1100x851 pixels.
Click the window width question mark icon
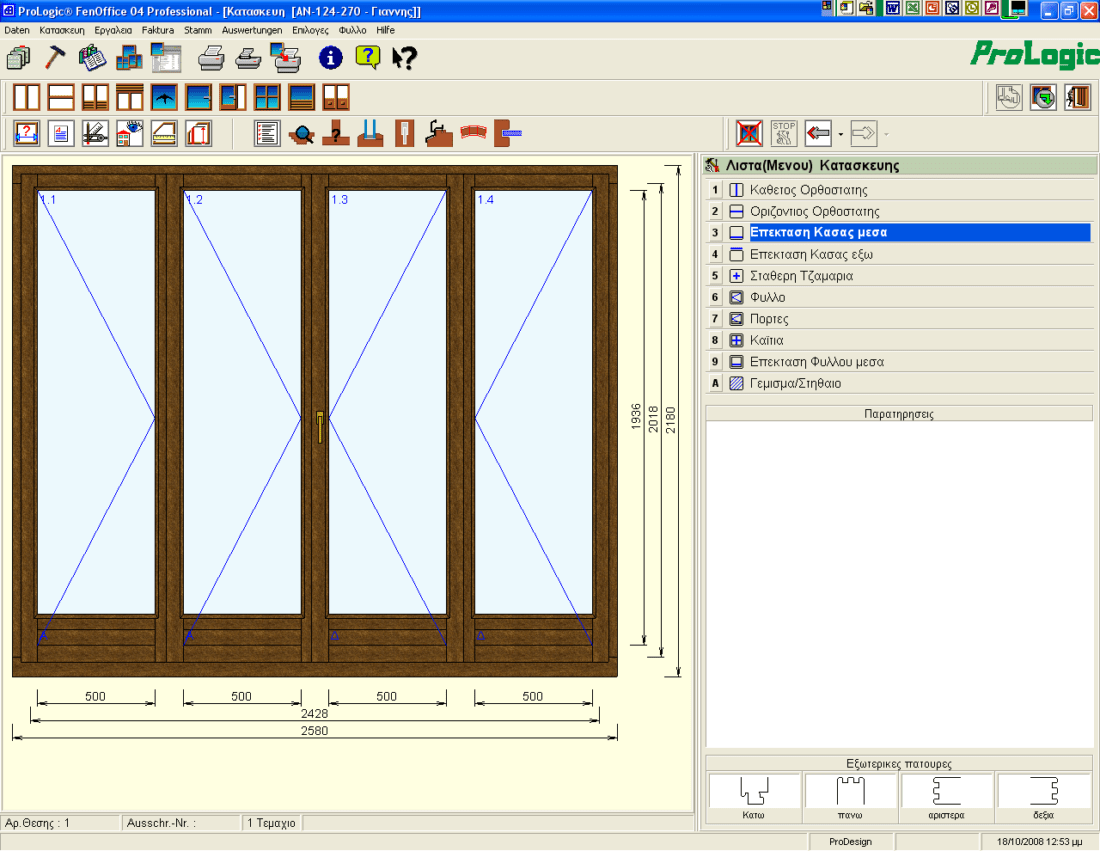(x=27, y=133)
